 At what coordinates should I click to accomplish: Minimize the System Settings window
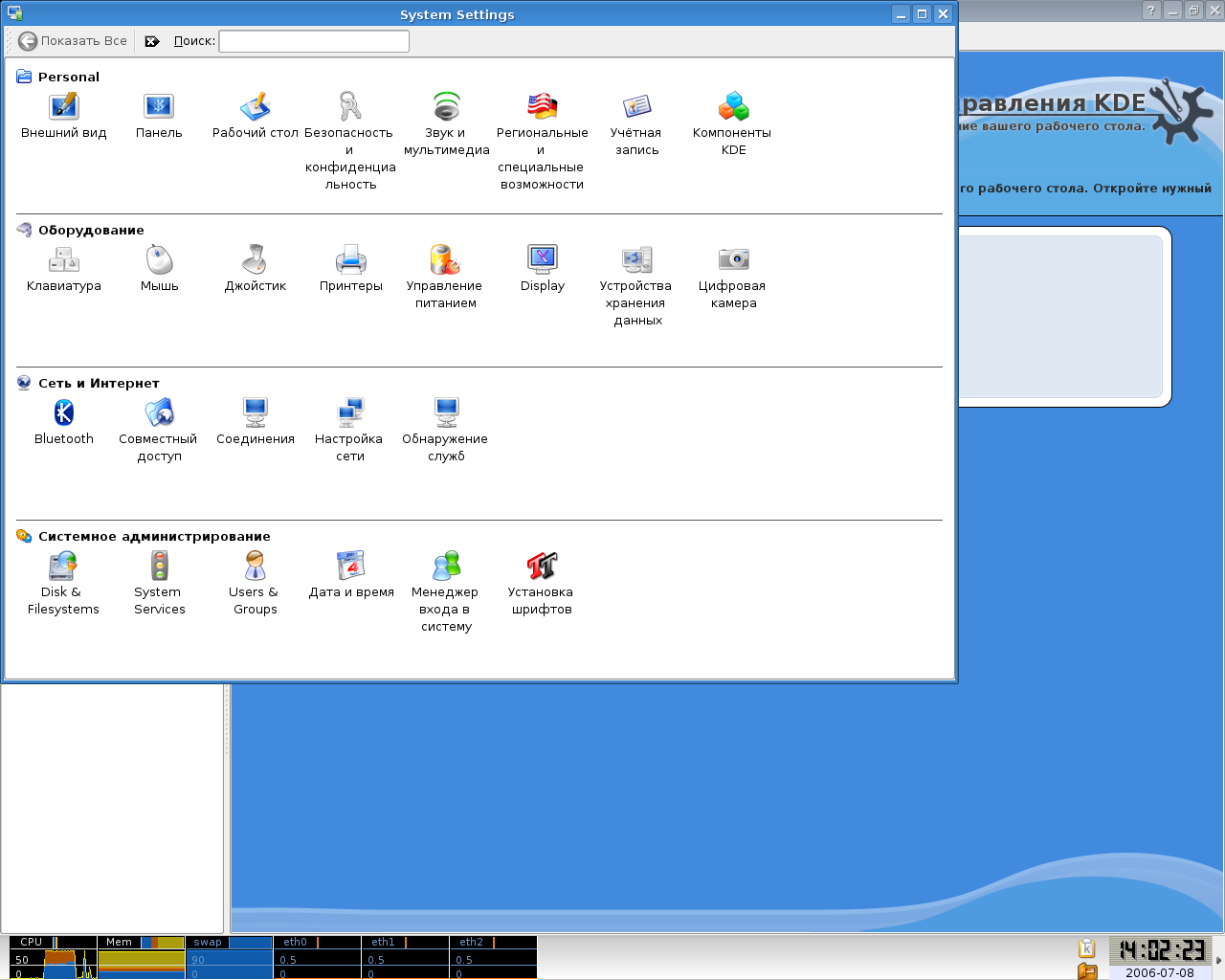pos(901,13)
